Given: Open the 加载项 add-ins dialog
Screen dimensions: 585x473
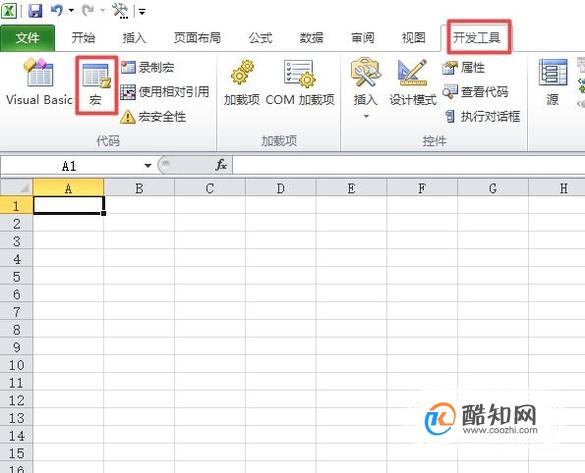Looking at the screenshot, I should (x=242, y=83).
